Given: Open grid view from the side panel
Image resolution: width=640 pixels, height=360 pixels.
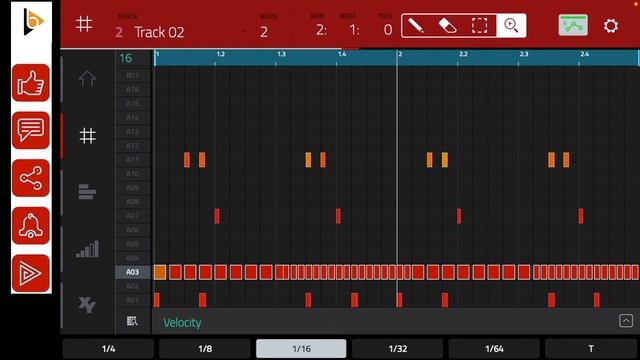Looking at the screenshot, I should (x=87, y=136).
